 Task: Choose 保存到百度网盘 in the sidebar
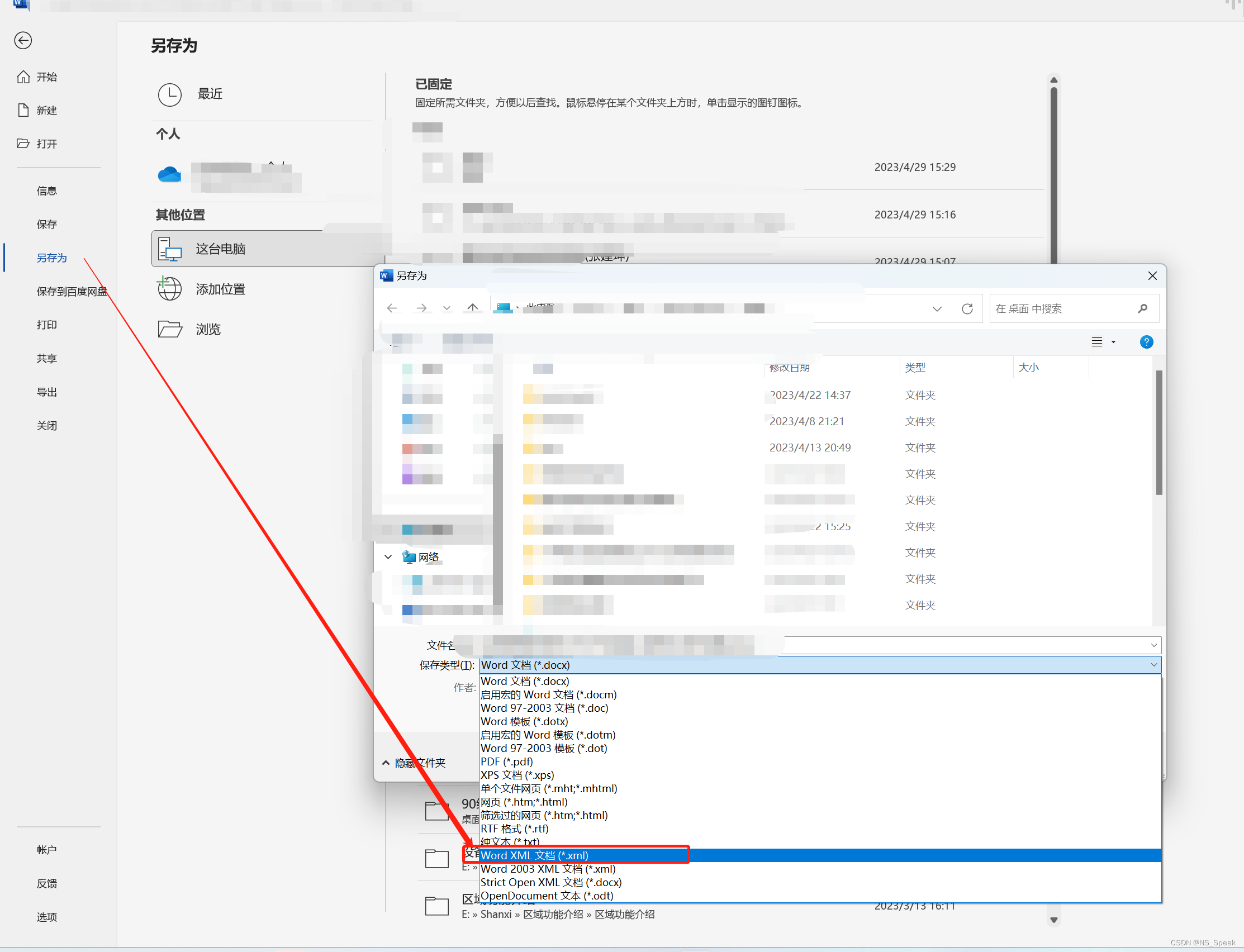72,291
